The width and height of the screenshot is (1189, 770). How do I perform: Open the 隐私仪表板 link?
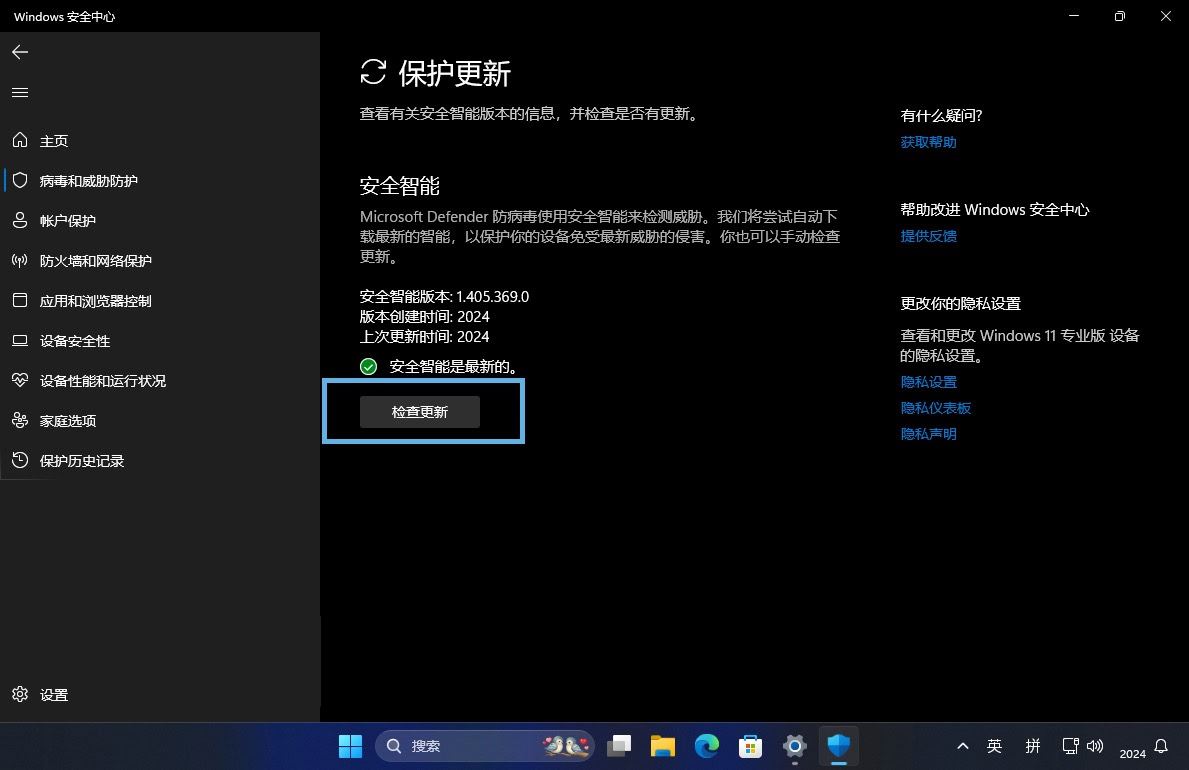tap(935, 408)
